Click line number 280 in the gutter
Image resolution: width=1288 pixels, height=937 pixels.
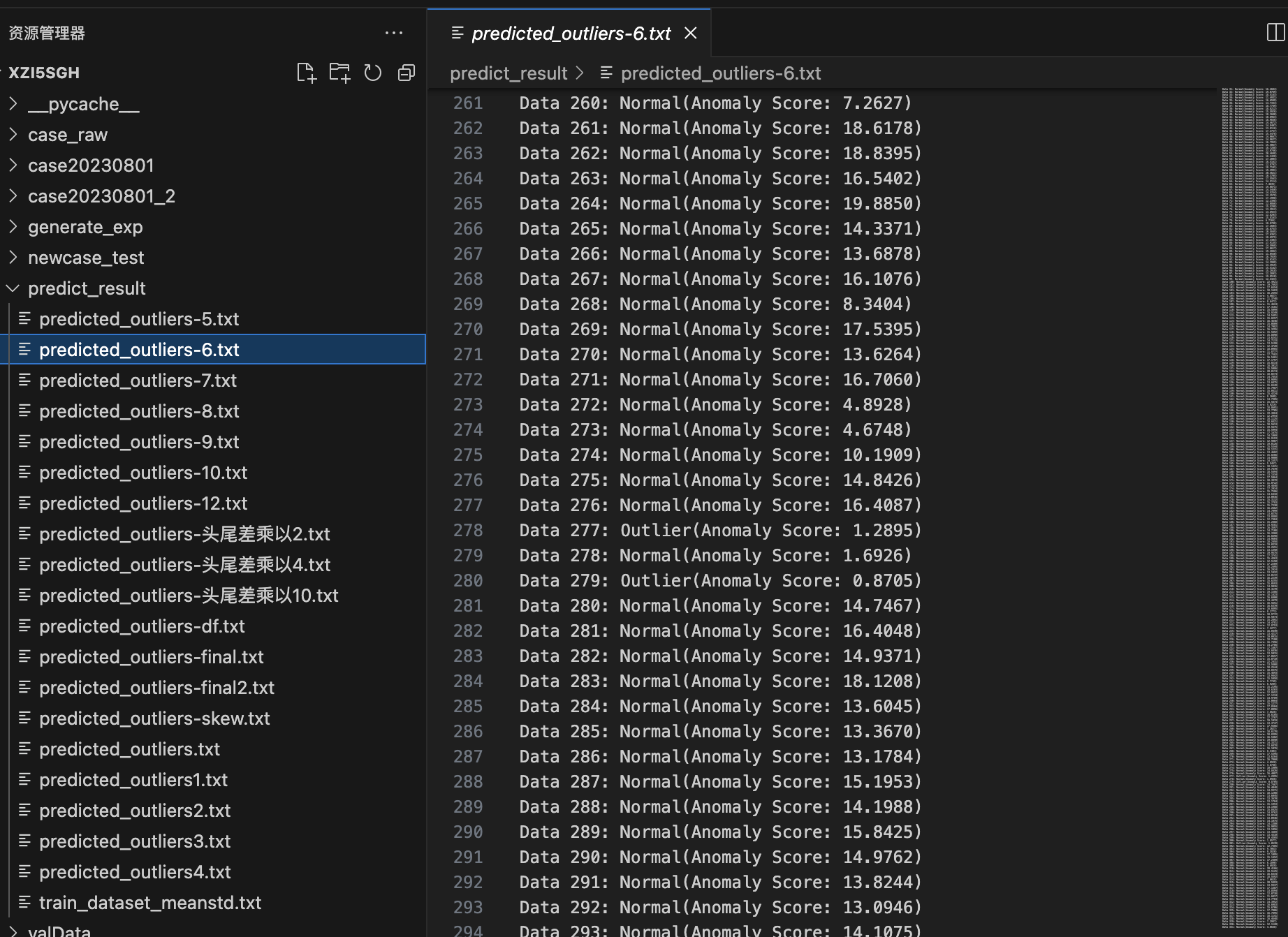pyautogui.click(x=467, y=581)
